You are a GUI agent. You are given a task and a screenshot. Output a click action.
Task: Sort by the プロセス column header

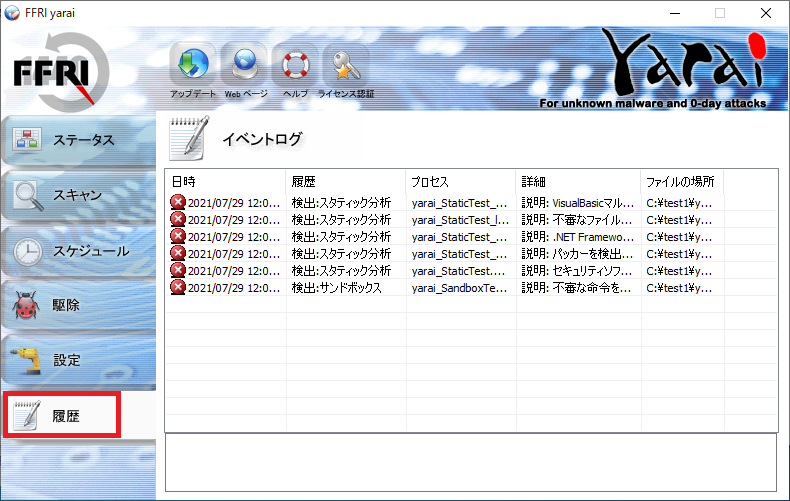(x=460, y=181)
